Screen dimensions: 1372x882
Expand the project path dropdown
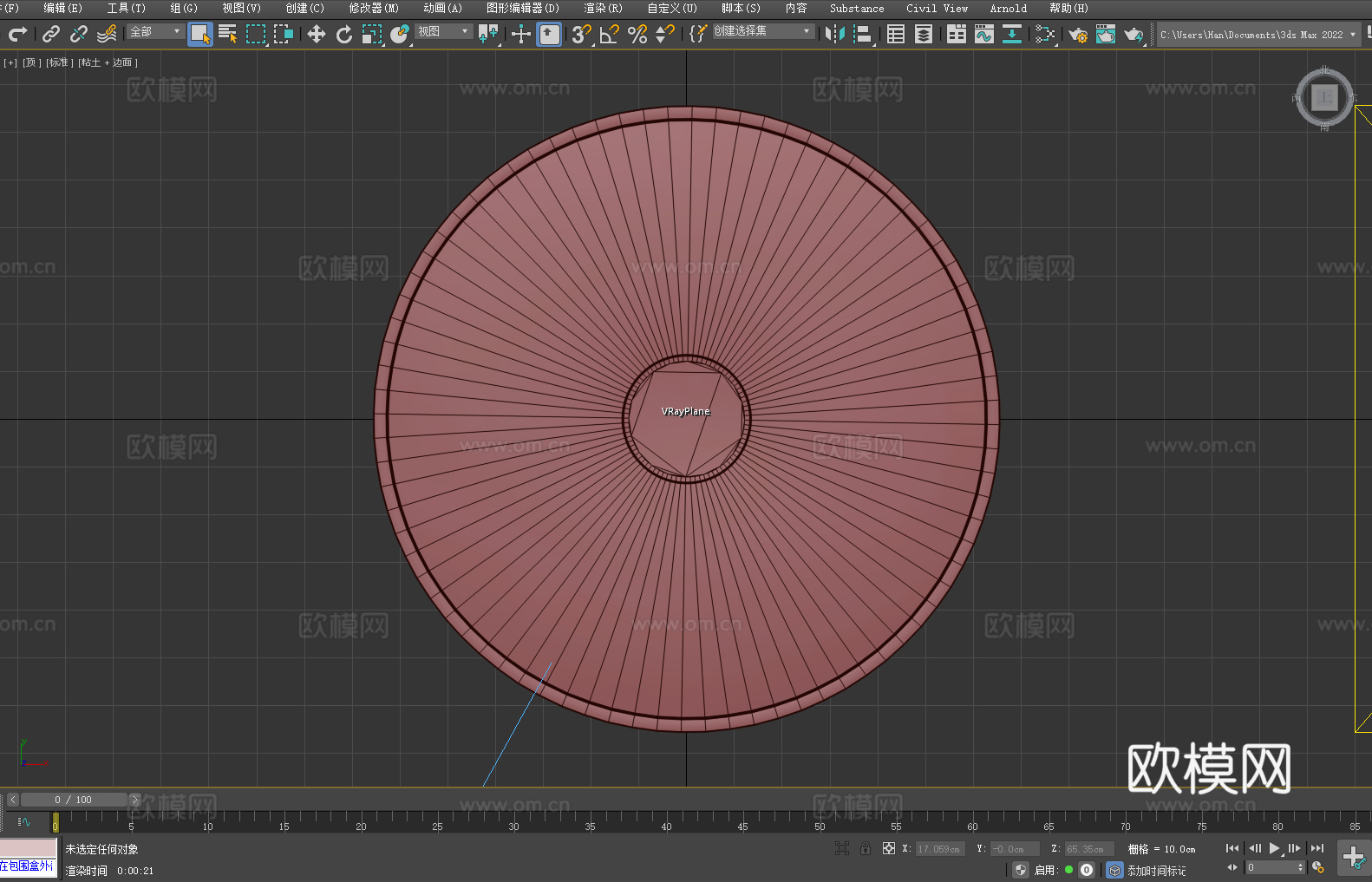(x=1352, y=35)
